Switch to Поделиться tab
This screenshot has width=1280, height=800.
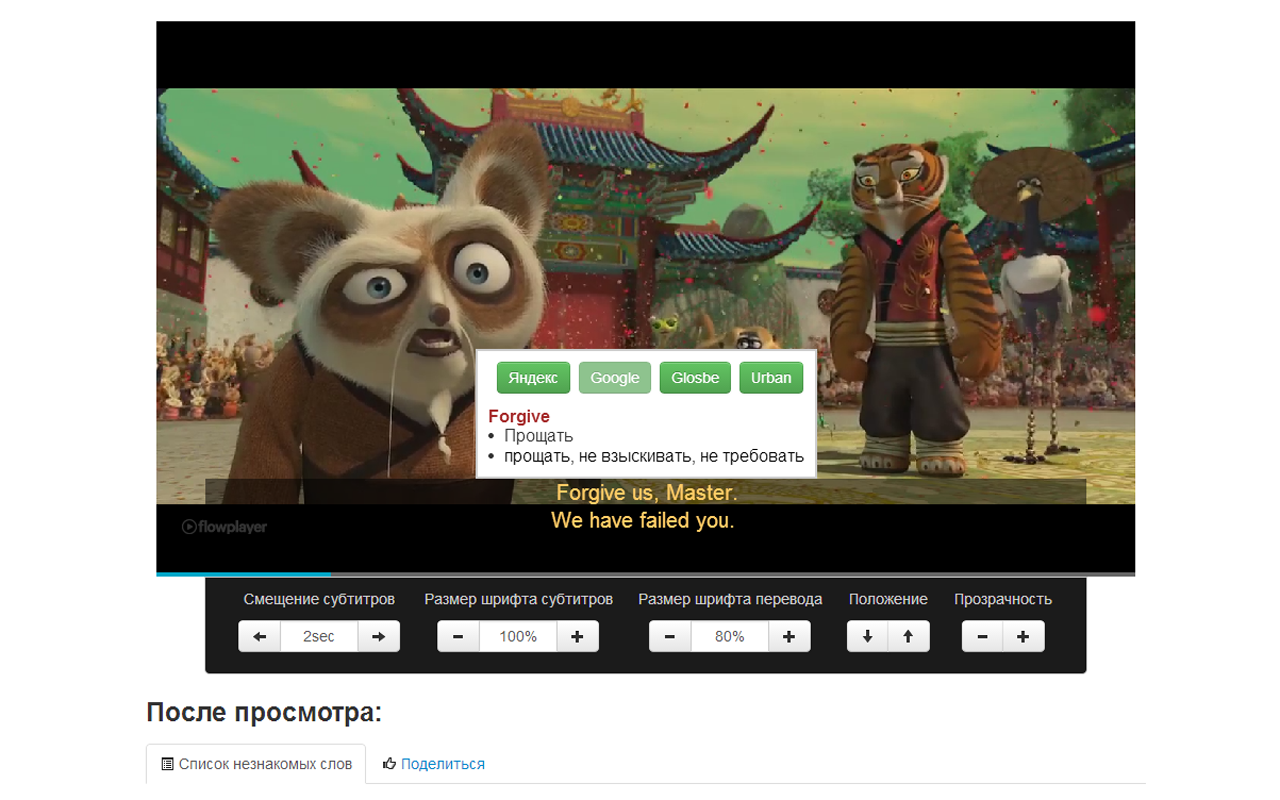pyautogui.click(x=434, y=764)
